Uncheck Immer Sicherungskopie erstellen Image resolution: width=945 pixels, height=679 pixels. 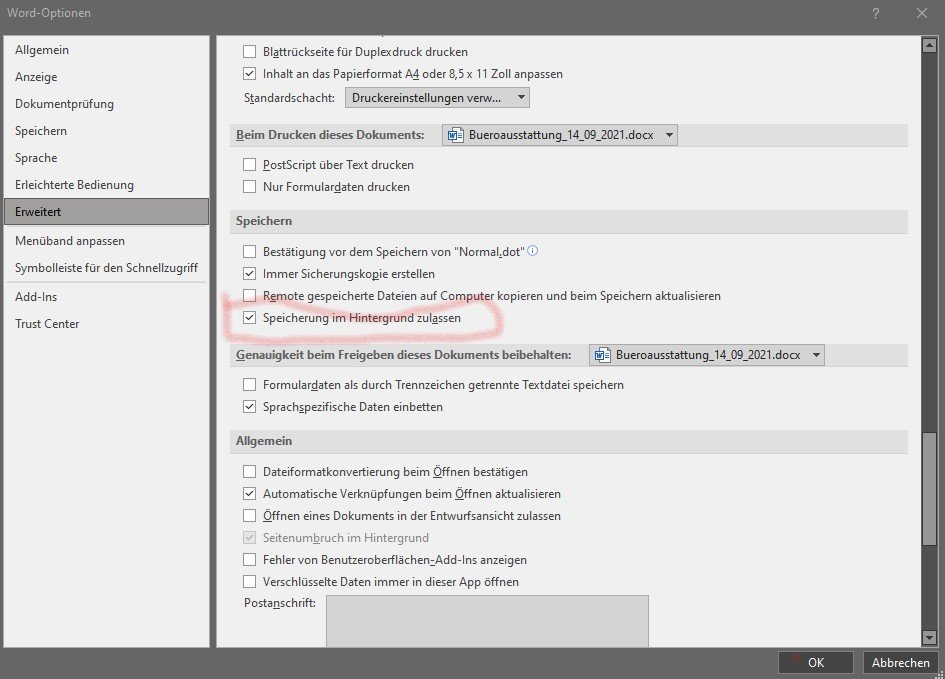coord(250,274)
